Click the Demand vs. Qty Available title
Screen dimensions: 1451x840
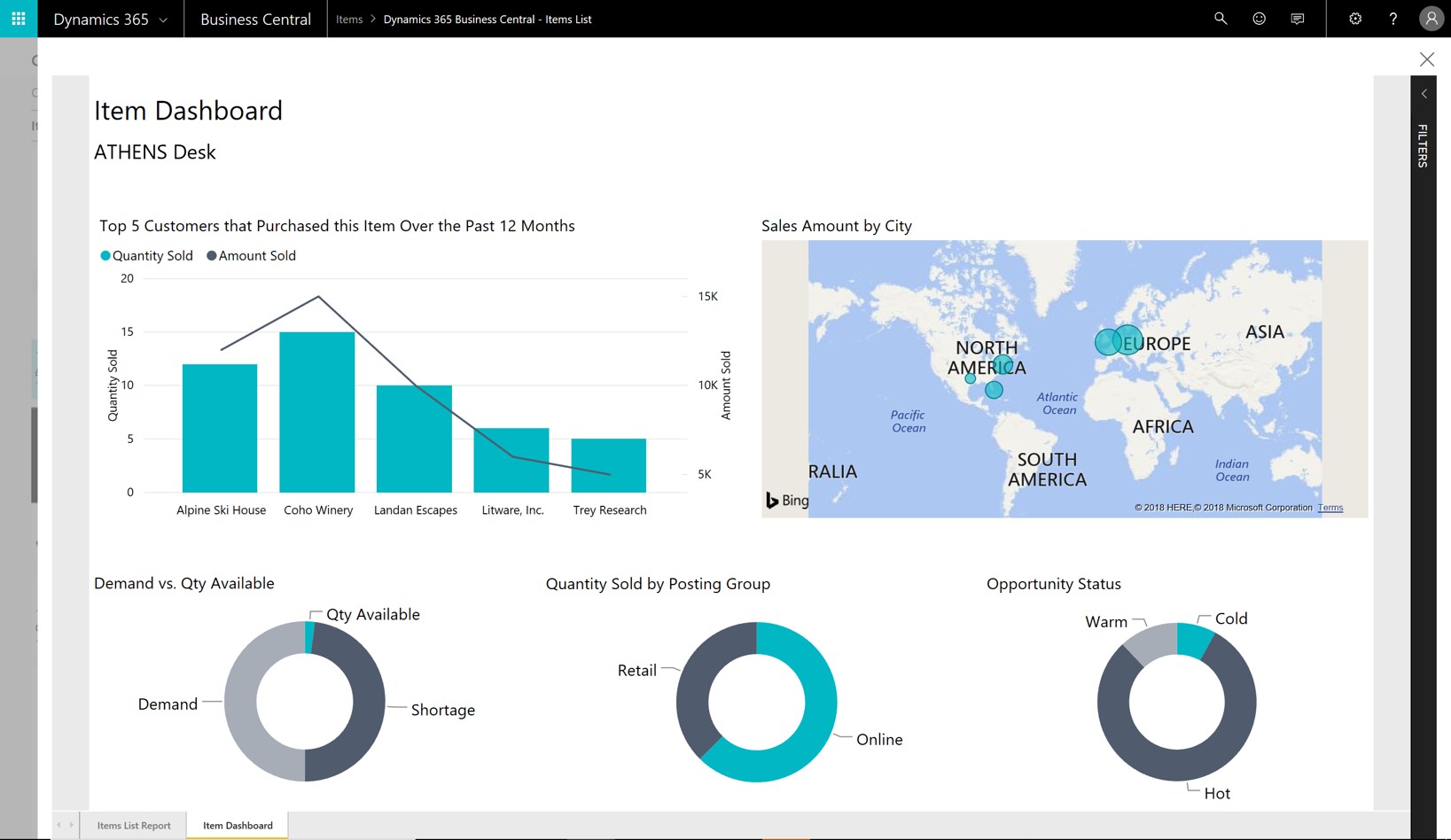[184, 583]
